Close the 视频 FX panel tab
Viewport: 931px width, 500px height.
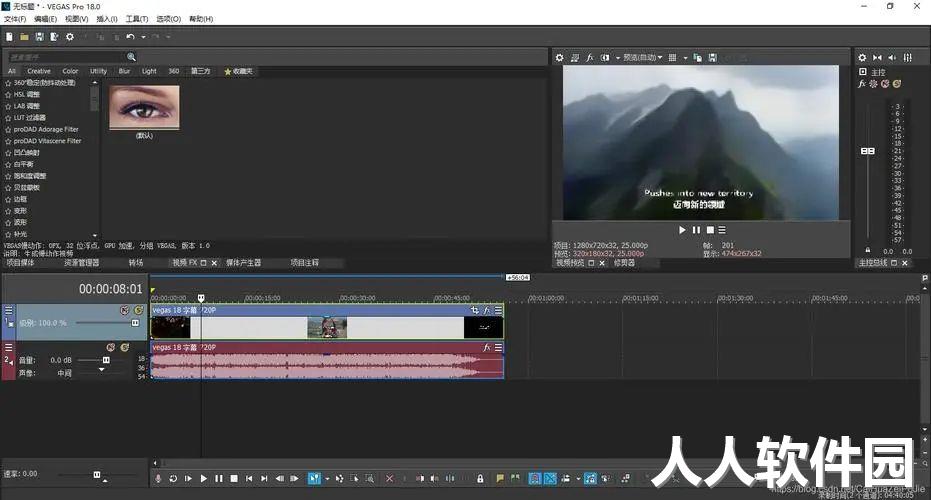[214, 262]
